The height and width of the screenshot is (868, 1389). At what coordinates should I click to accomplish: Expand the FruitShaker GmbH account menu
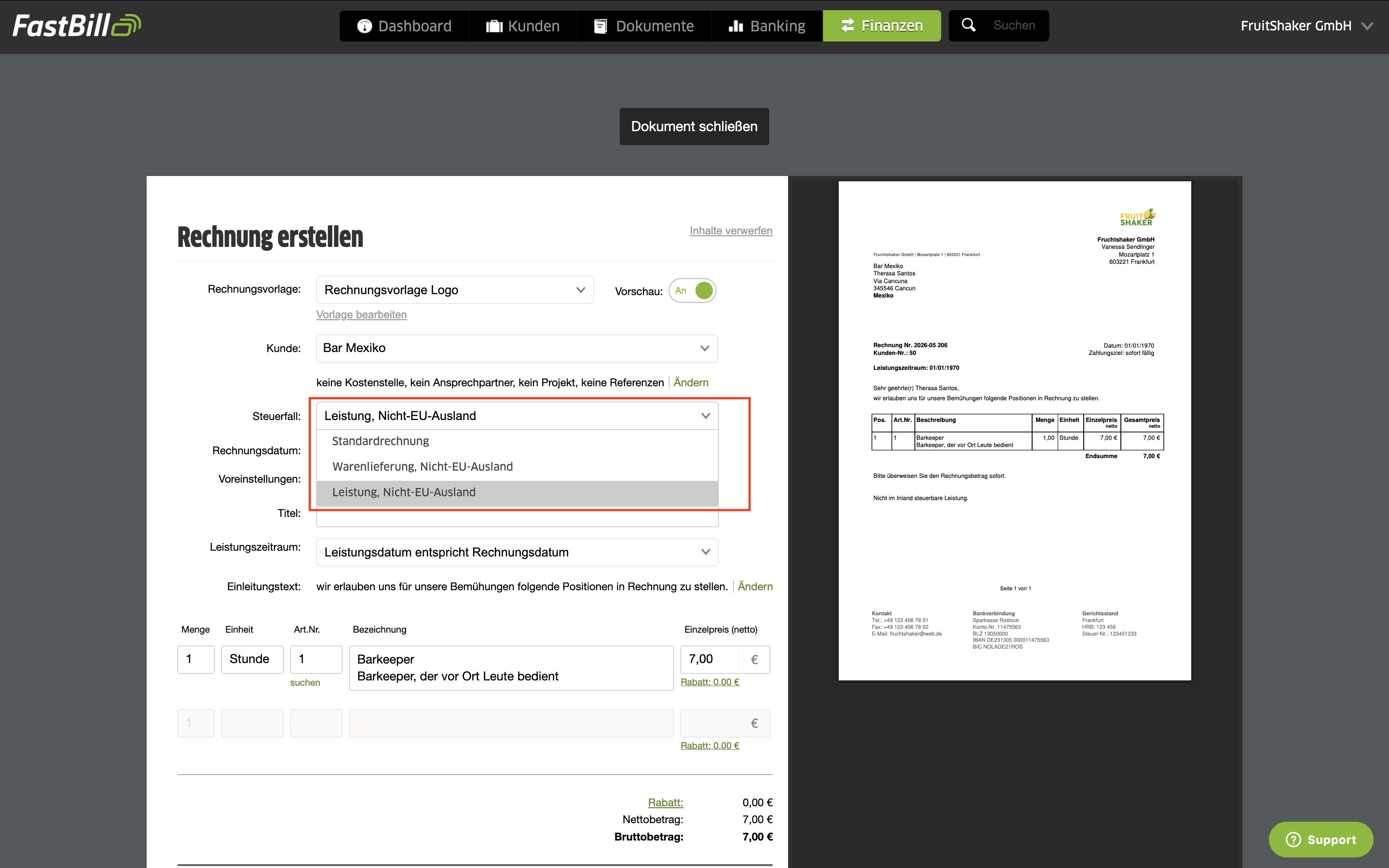coord(1307,26)
